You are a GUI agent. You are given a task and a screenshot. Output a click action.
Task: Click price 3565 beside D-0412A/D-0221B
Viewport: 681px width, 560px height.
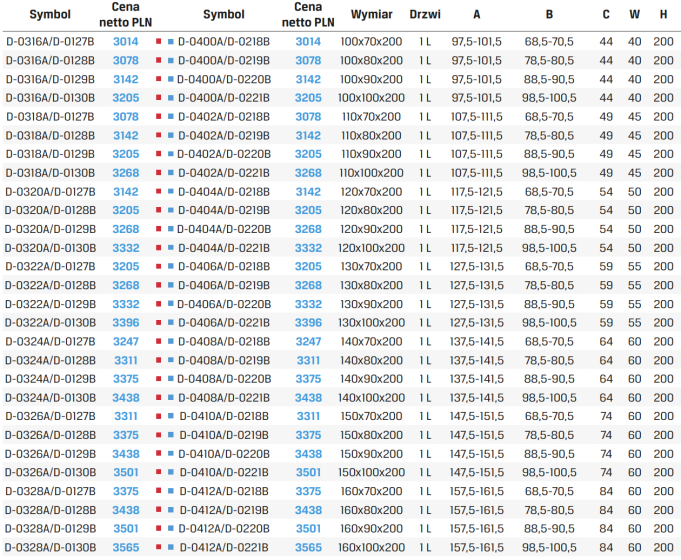pyautogui.click(x=308, y=547)
